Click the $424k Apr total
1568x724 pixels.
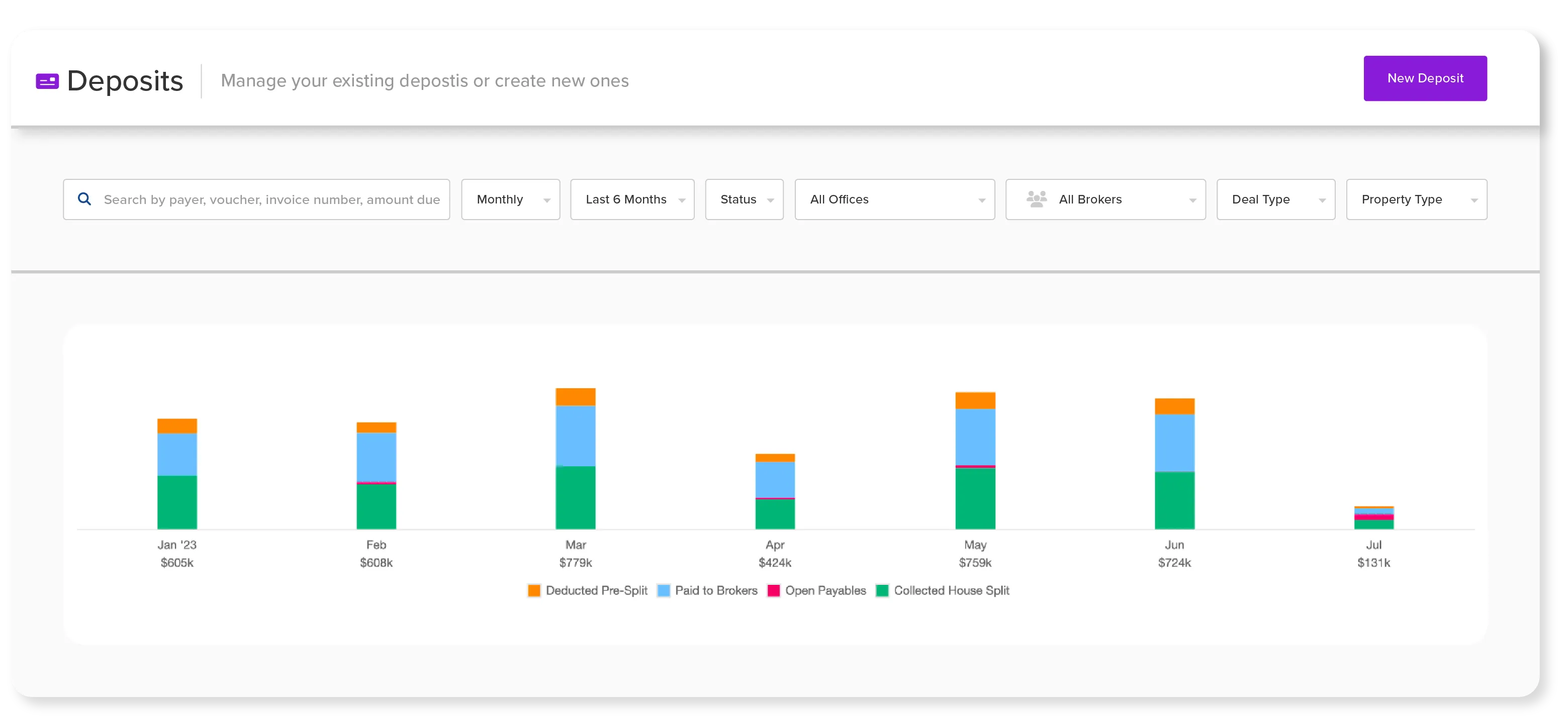point(775,563)
